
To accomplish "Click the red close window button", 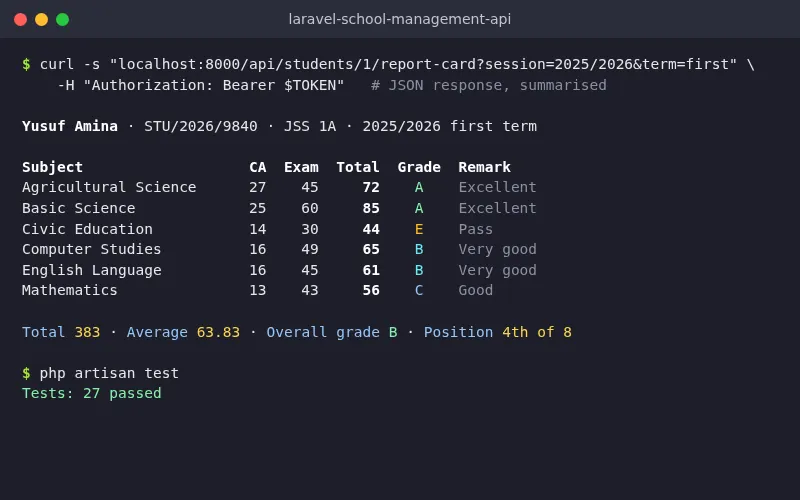I will pyautogui.click(x=20, y=19).
